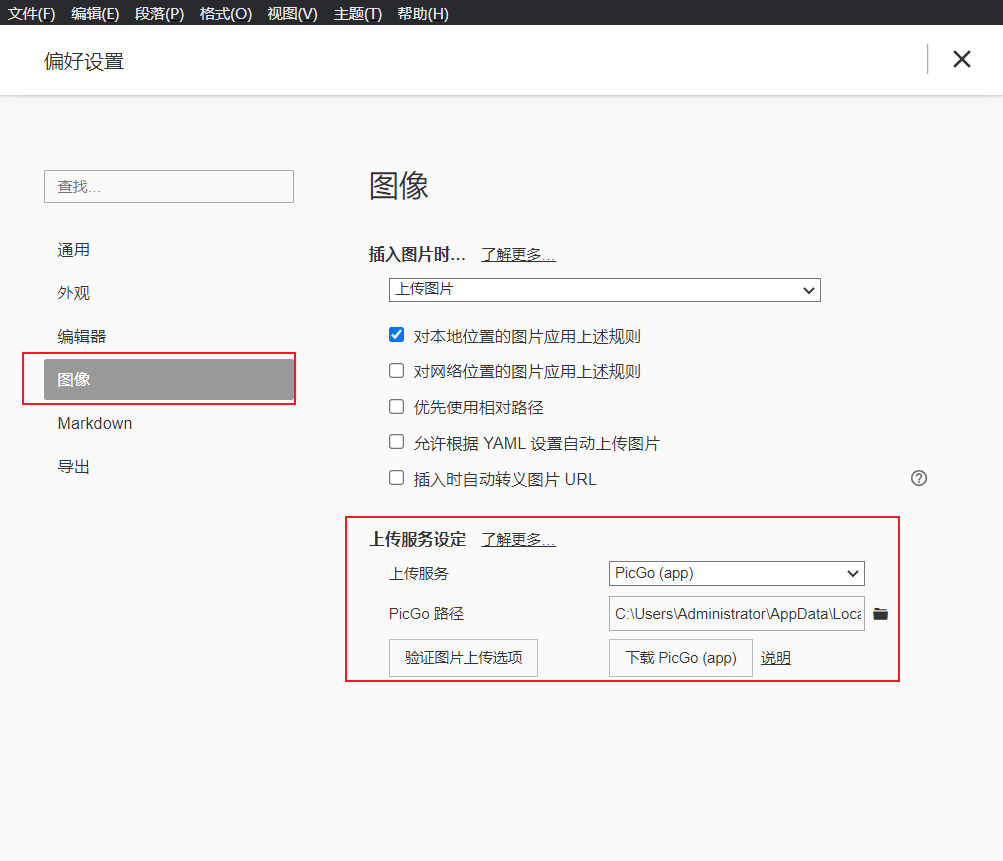Click 了解更多 link next to 上传服务设定
The width and height of the screenshot is (1003, 861).
click(518, 540)
